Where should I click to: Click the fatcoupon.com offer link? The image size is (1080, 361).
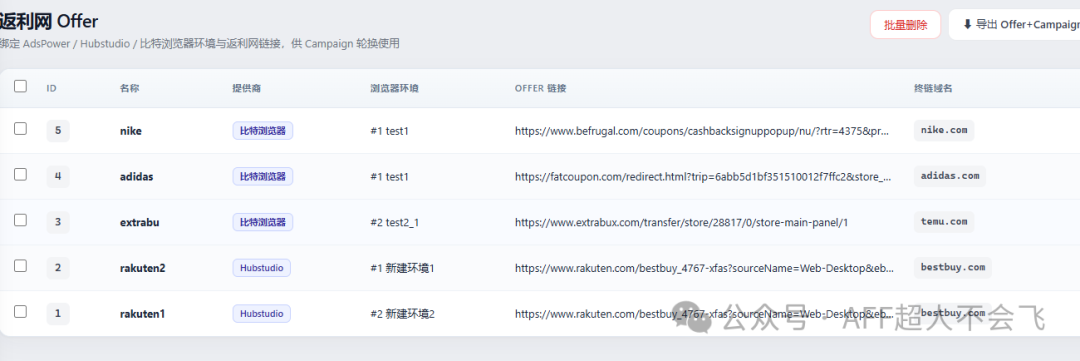(704, 176)
